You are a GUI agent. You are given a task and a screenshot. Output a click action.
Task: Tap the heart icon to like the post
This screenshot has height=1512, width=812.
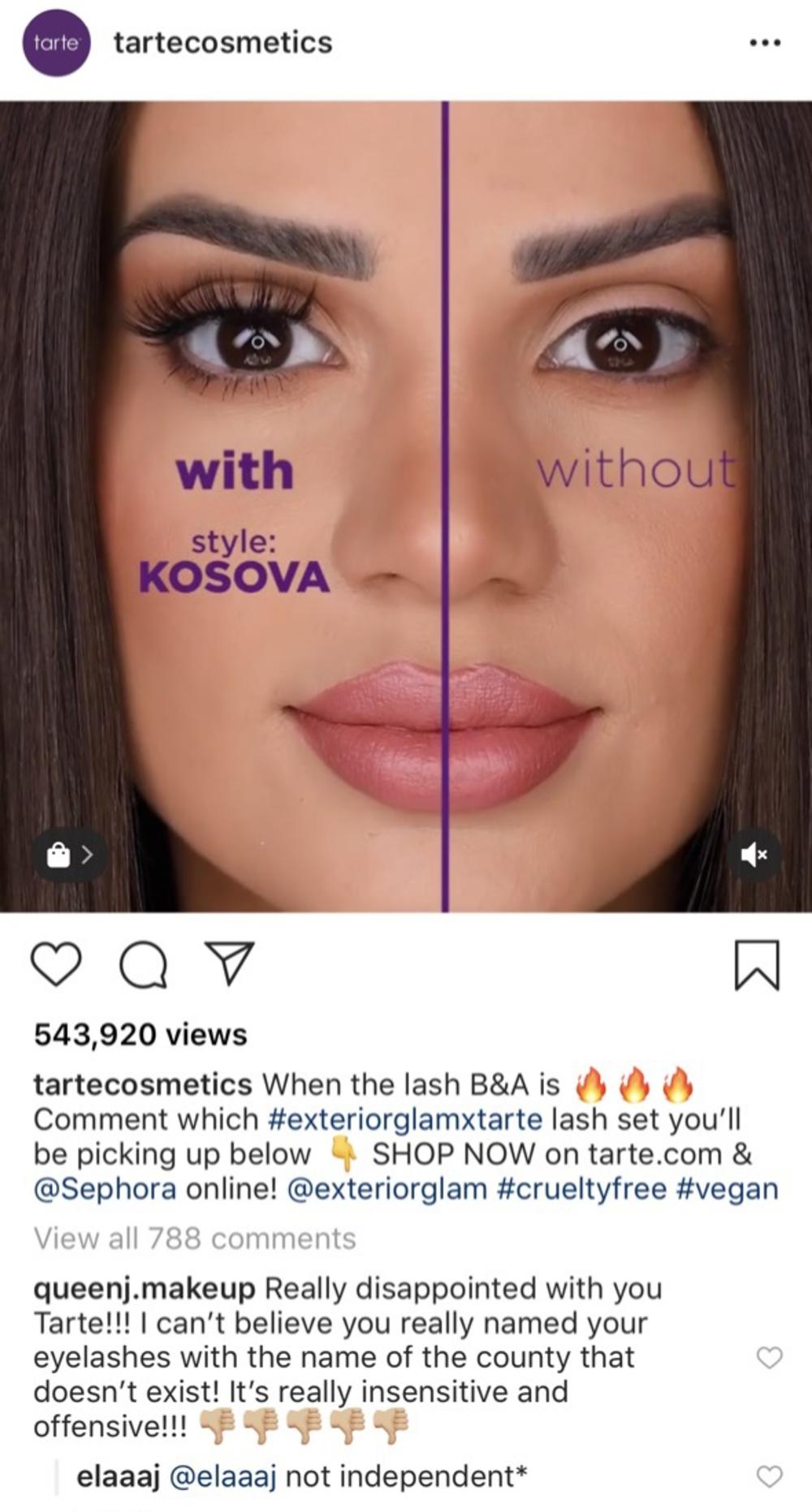click(x=56, y=964)
